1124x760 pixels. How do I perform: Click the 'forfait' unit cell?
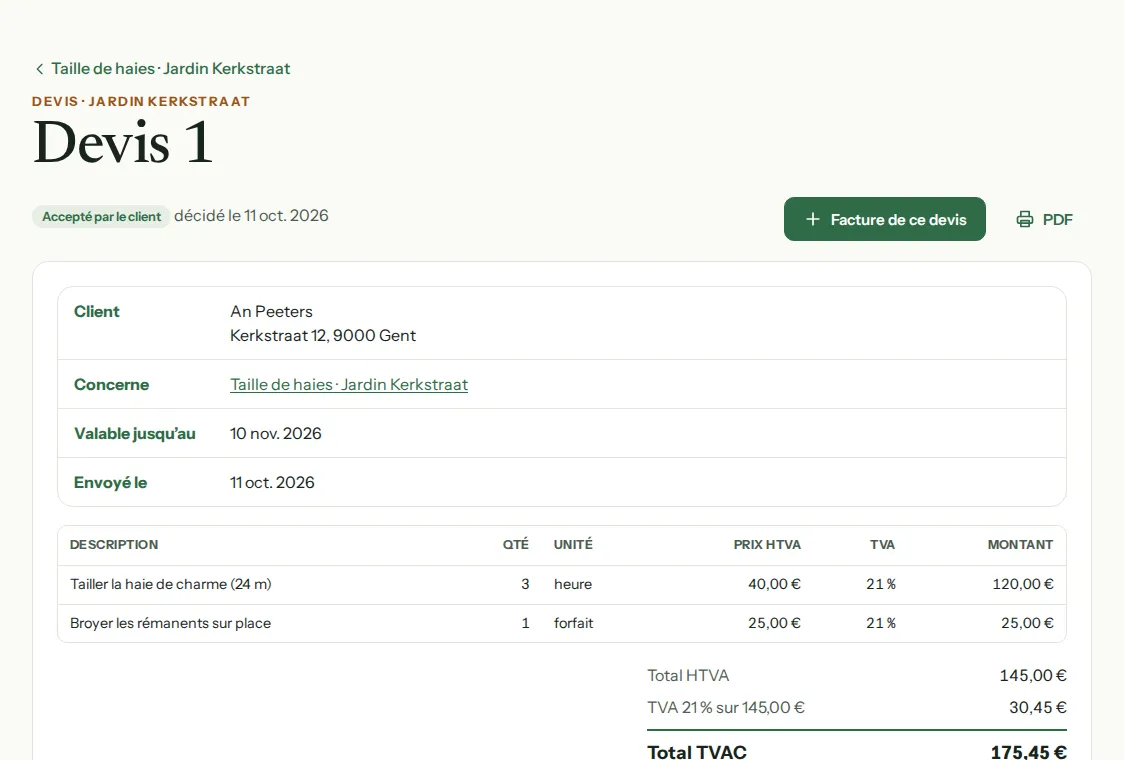click(x=573, y=623)
